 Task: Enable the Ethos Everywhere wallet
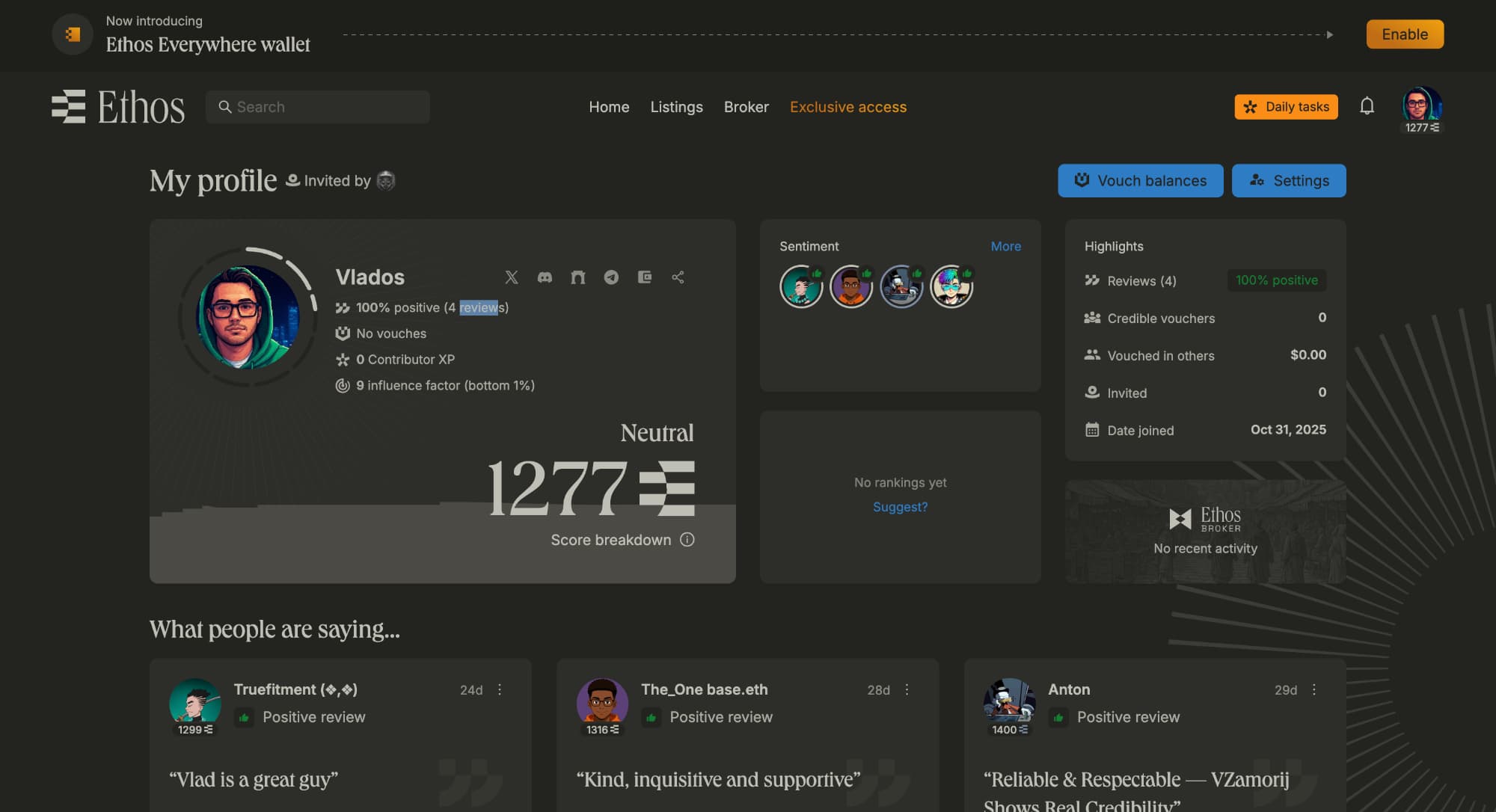click(x=1404, y=34)
